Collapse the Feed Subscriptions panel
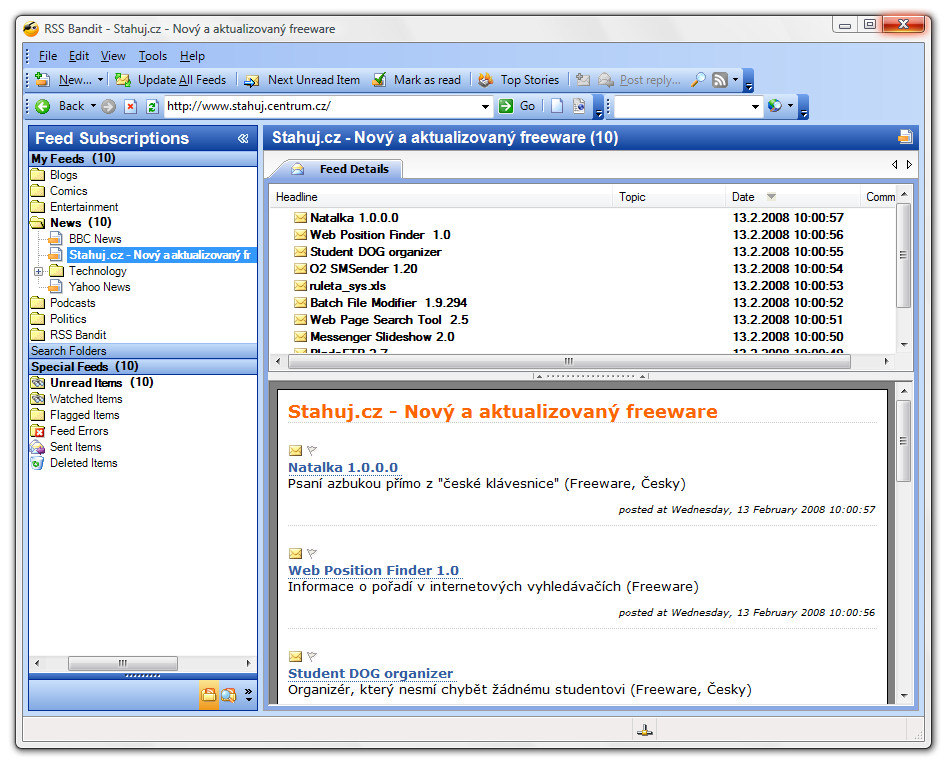The height and width of the screenshot is (765, 951). point(243,139)
